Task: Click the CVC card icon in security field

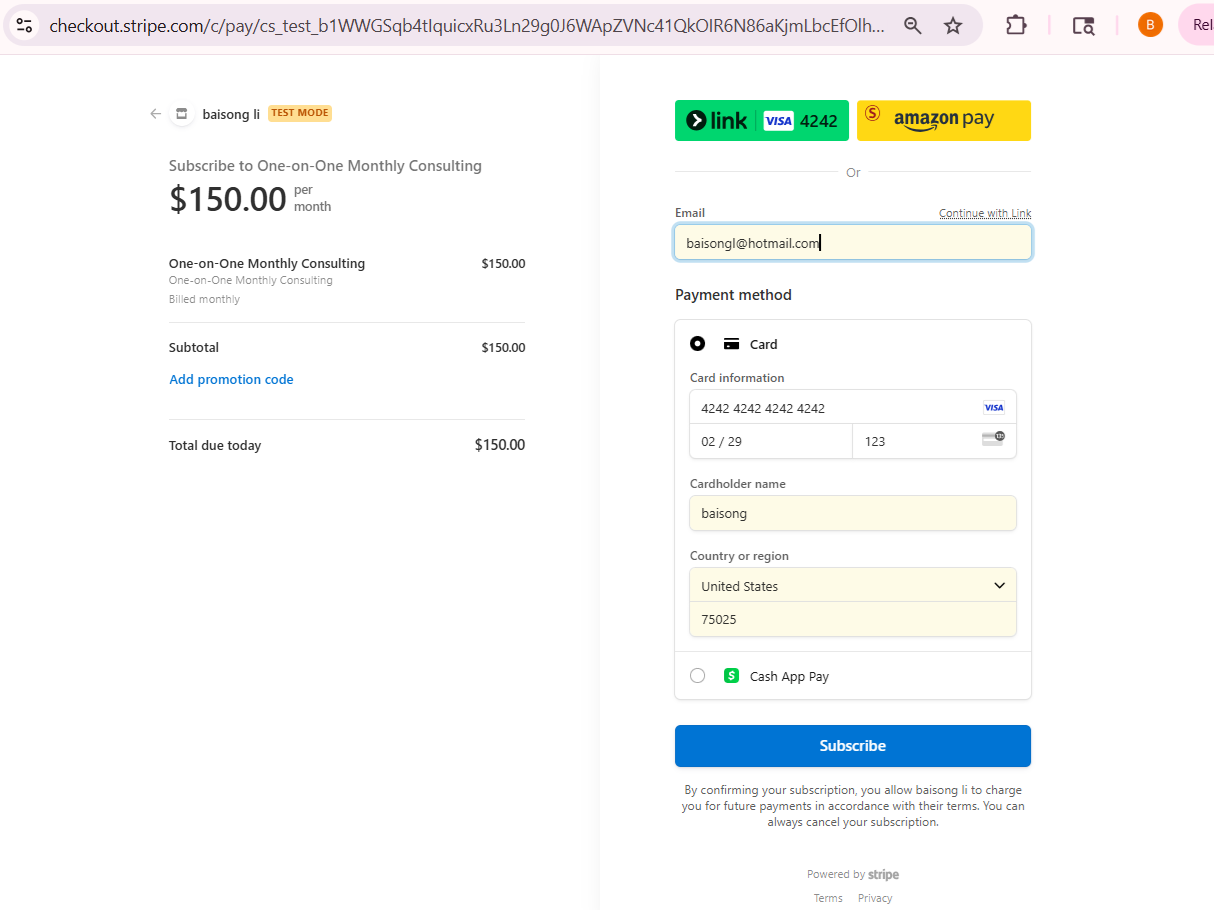Action: pyautogui.click(x=993, y=440)
